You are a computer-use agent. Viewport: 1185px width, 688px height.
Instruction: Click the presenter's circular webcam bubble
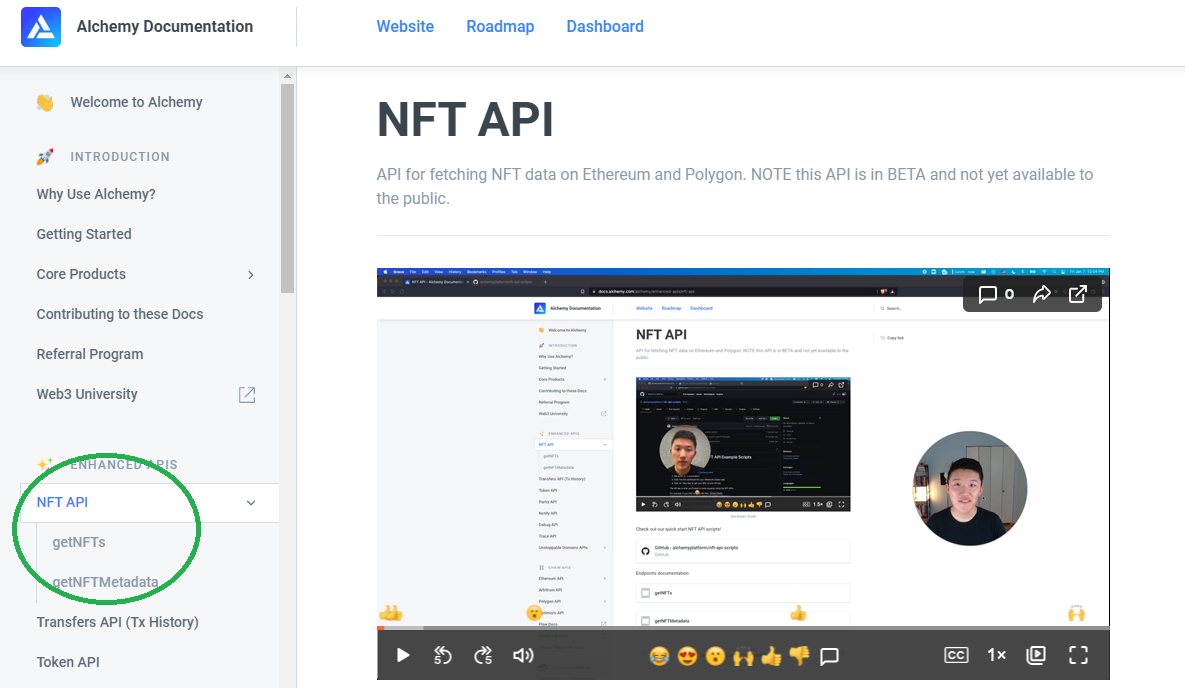point(970,488)
